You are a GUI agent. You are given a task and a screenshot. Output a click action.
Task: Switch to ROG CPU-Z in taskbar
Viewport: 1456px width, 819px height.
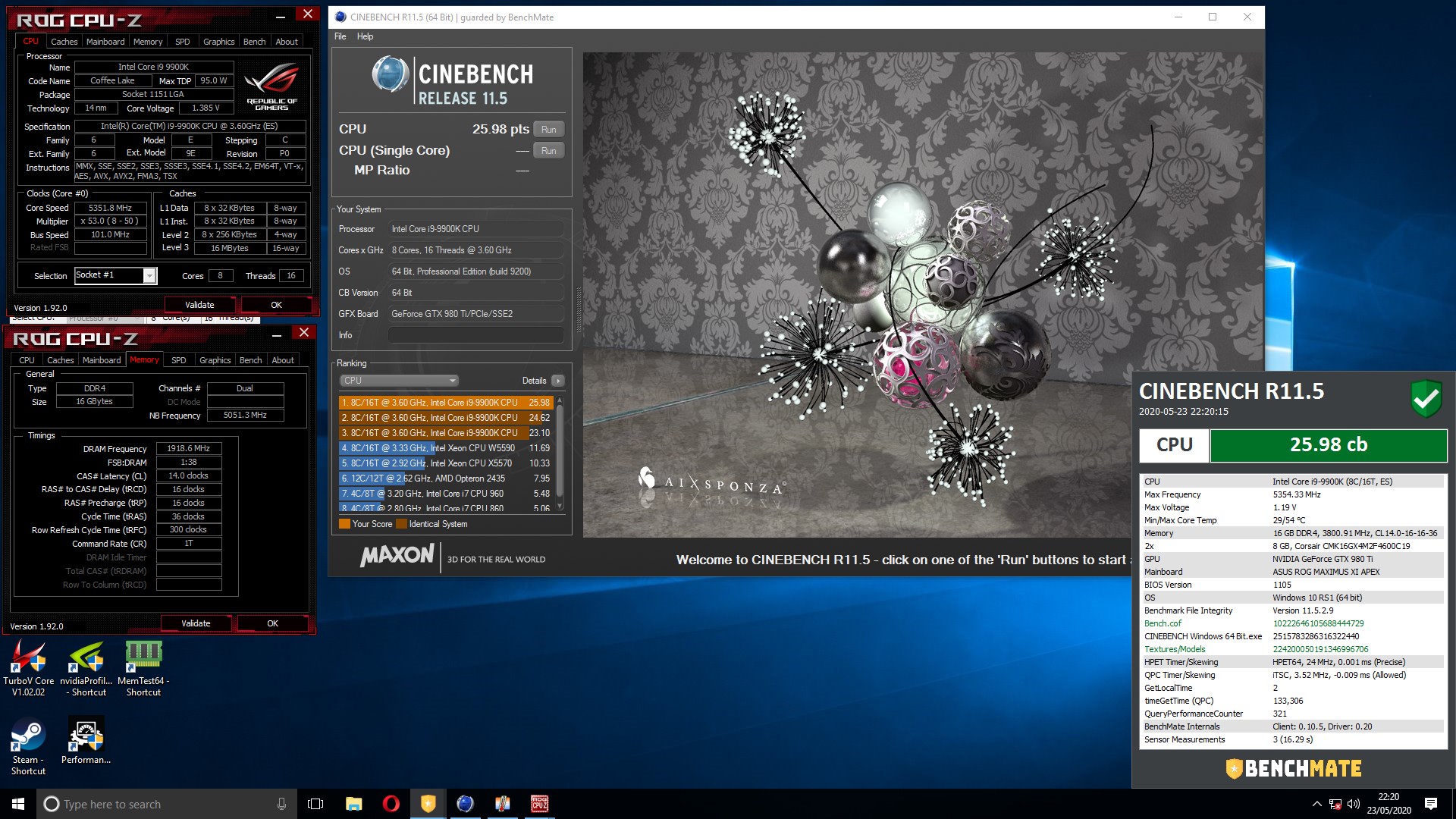click(540, 804)
